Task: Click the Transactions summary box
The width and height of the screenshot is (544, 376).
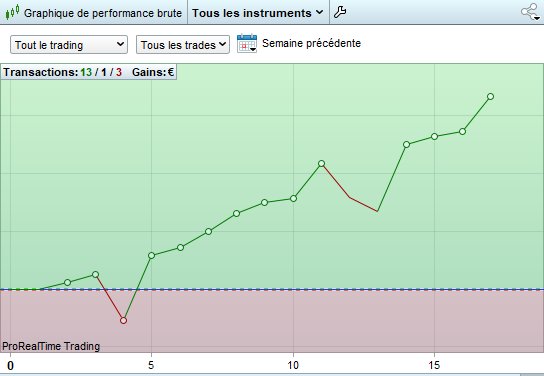Action: point(89,72)
